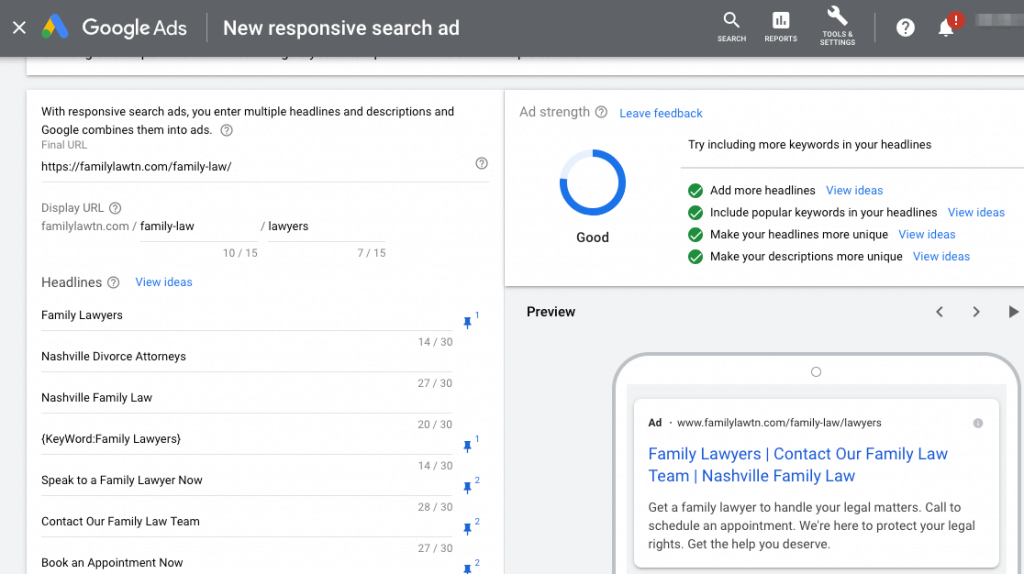Show next ad preview
The height and width of the screenshot is (574, 1024).
tap(976, 312)
